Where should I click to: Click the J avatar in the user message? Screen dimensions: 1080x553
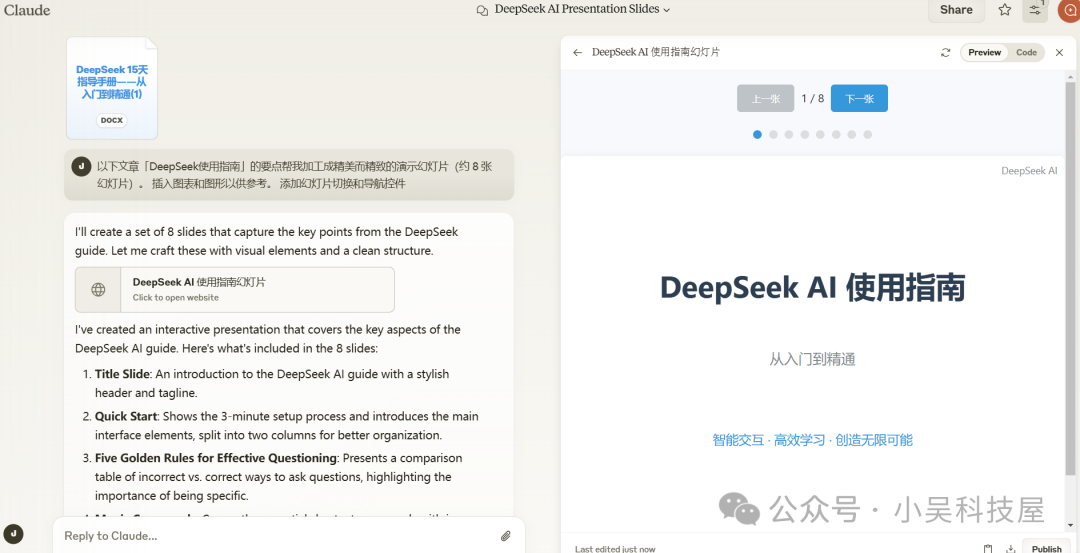(x=81, y=167)
